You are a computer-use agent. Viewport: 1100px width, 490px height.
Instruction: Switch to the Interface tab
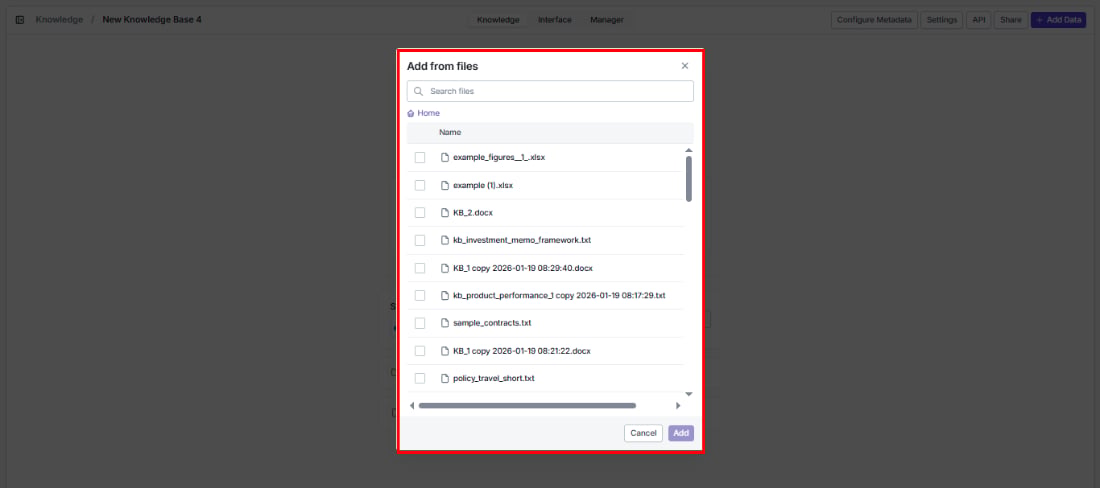[x=555, y=20]
